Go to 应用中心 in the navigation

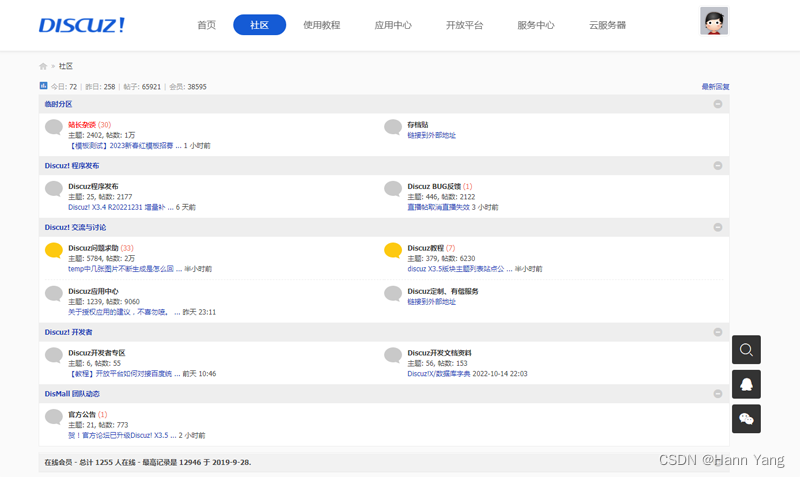pyautogui.click(x=393, y=25)
